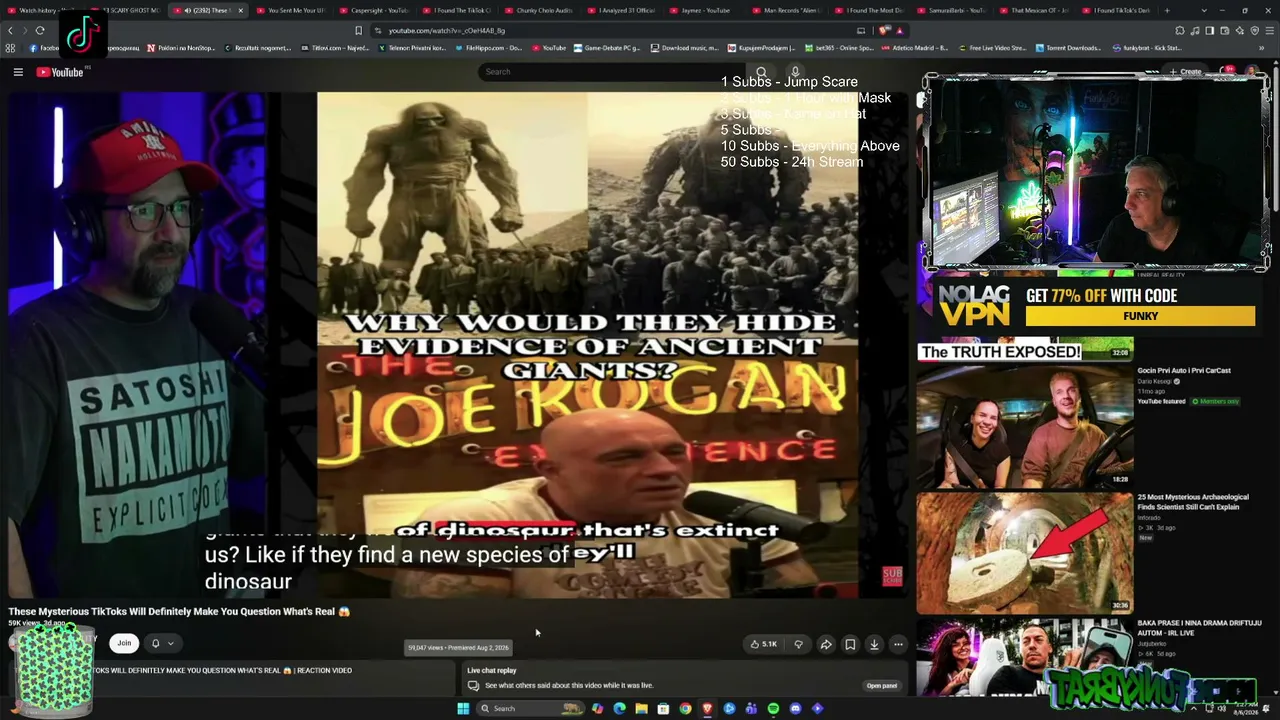Screen dimensions: 1280x720
Task: Click the video title text
Action: coord(179,612)
